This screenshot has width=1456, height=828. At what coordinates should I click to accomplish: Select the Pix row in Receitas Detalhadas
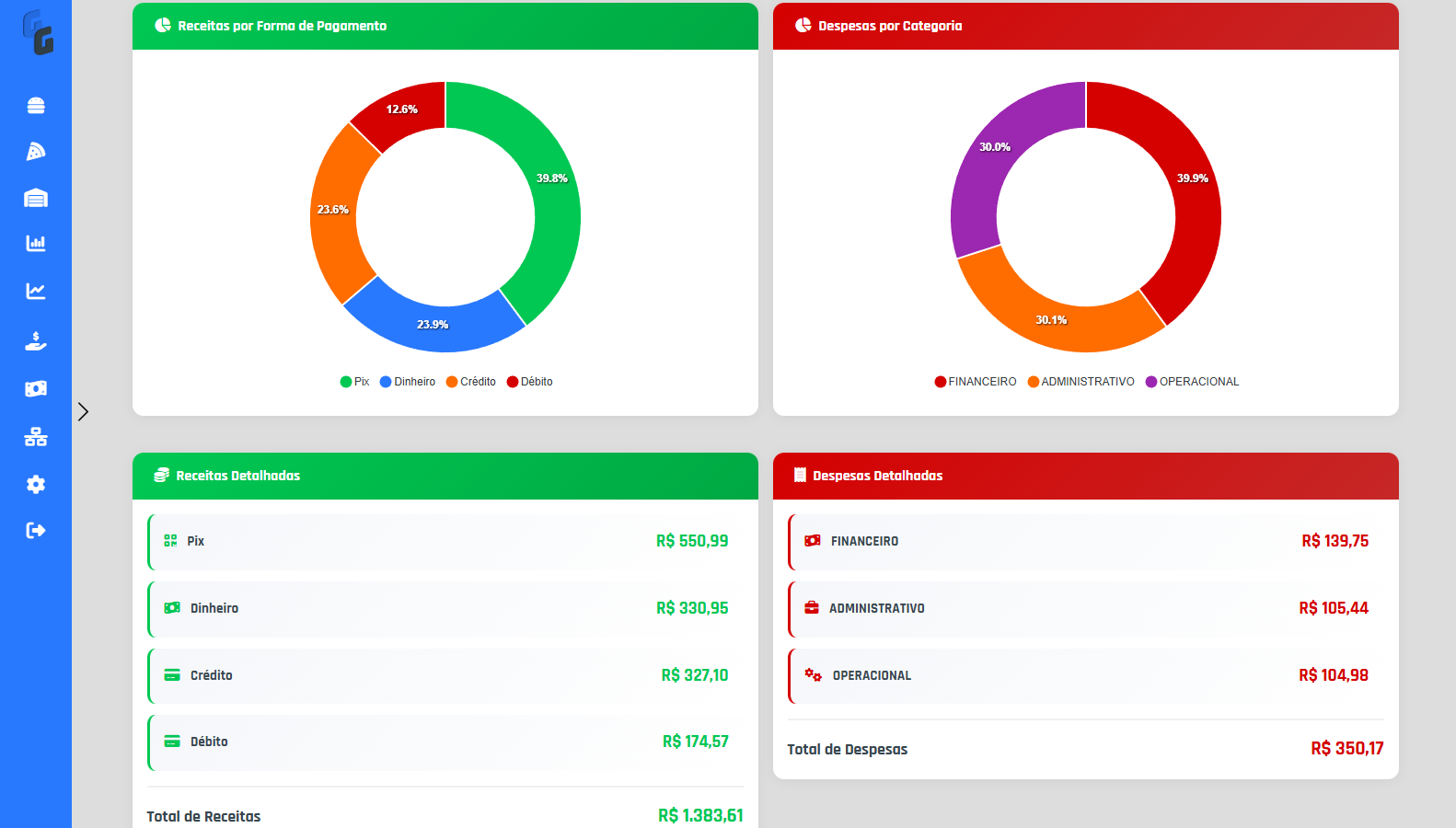(x=445, y=542)
